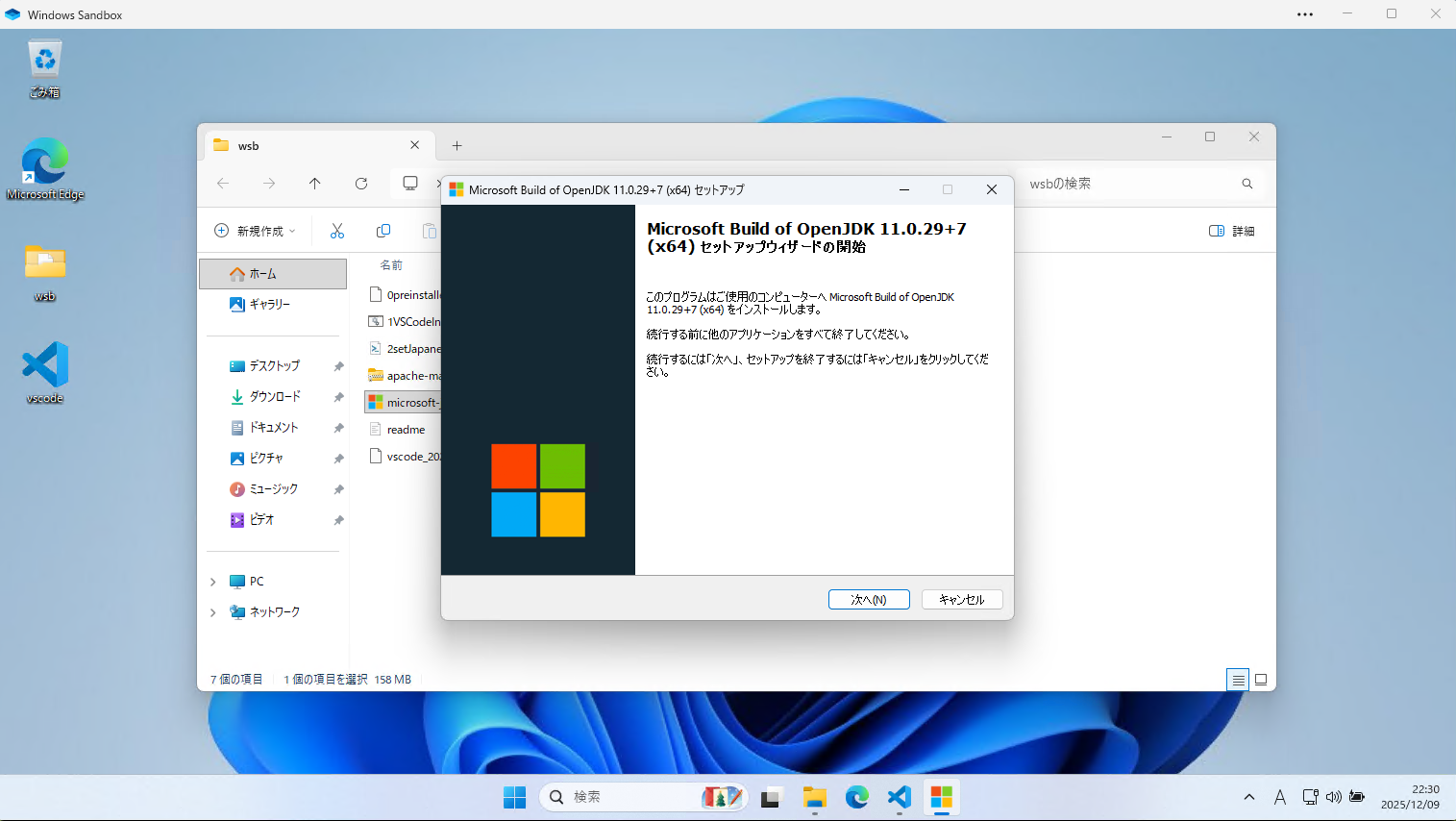Viewport: 1456px width, 821px height.
Task: Select the apache-ma archive file
Action: click(404, 376)
